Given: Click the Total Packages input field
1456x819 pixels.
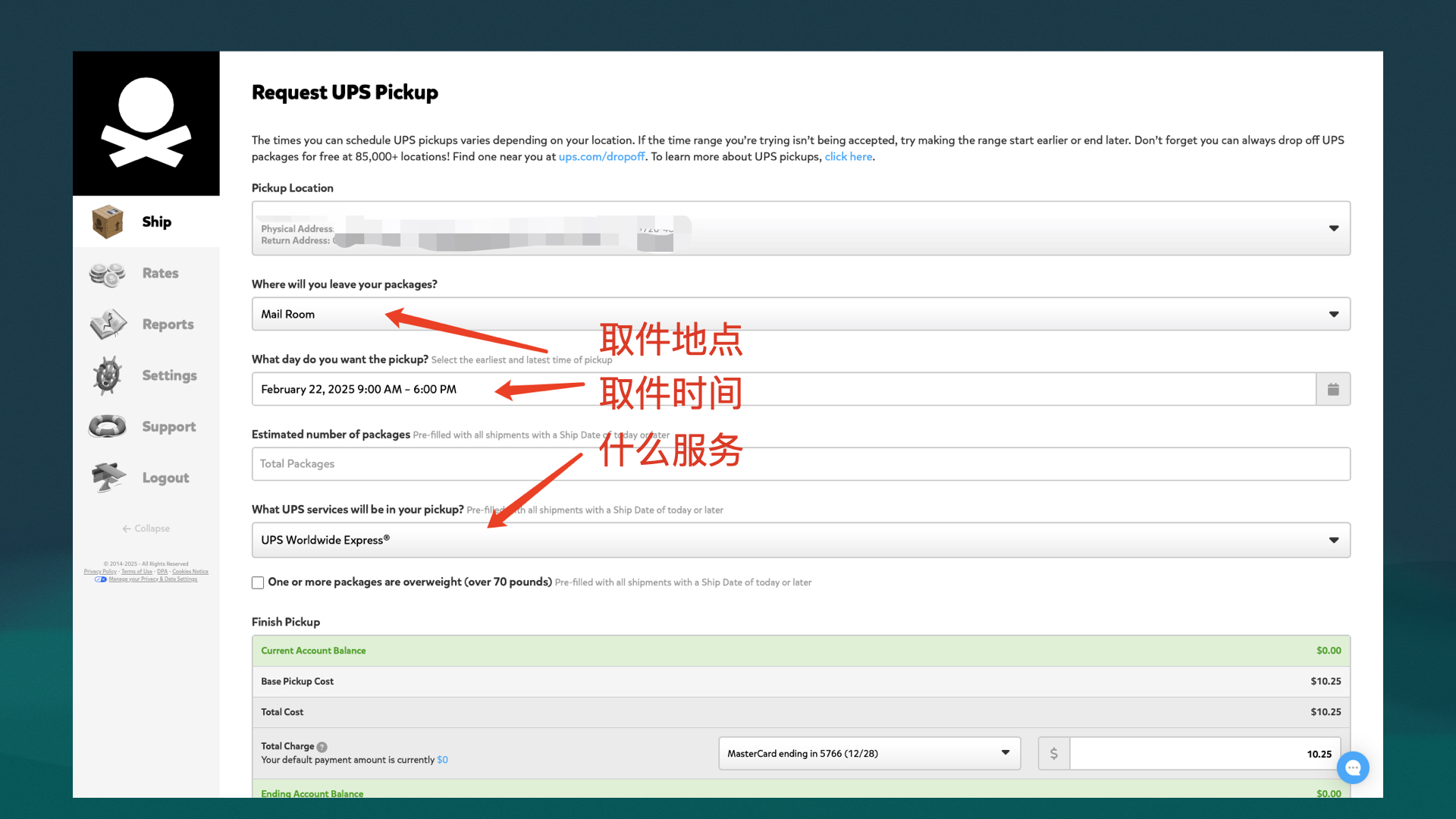Looking at the screenshot, I should point(801,464).
